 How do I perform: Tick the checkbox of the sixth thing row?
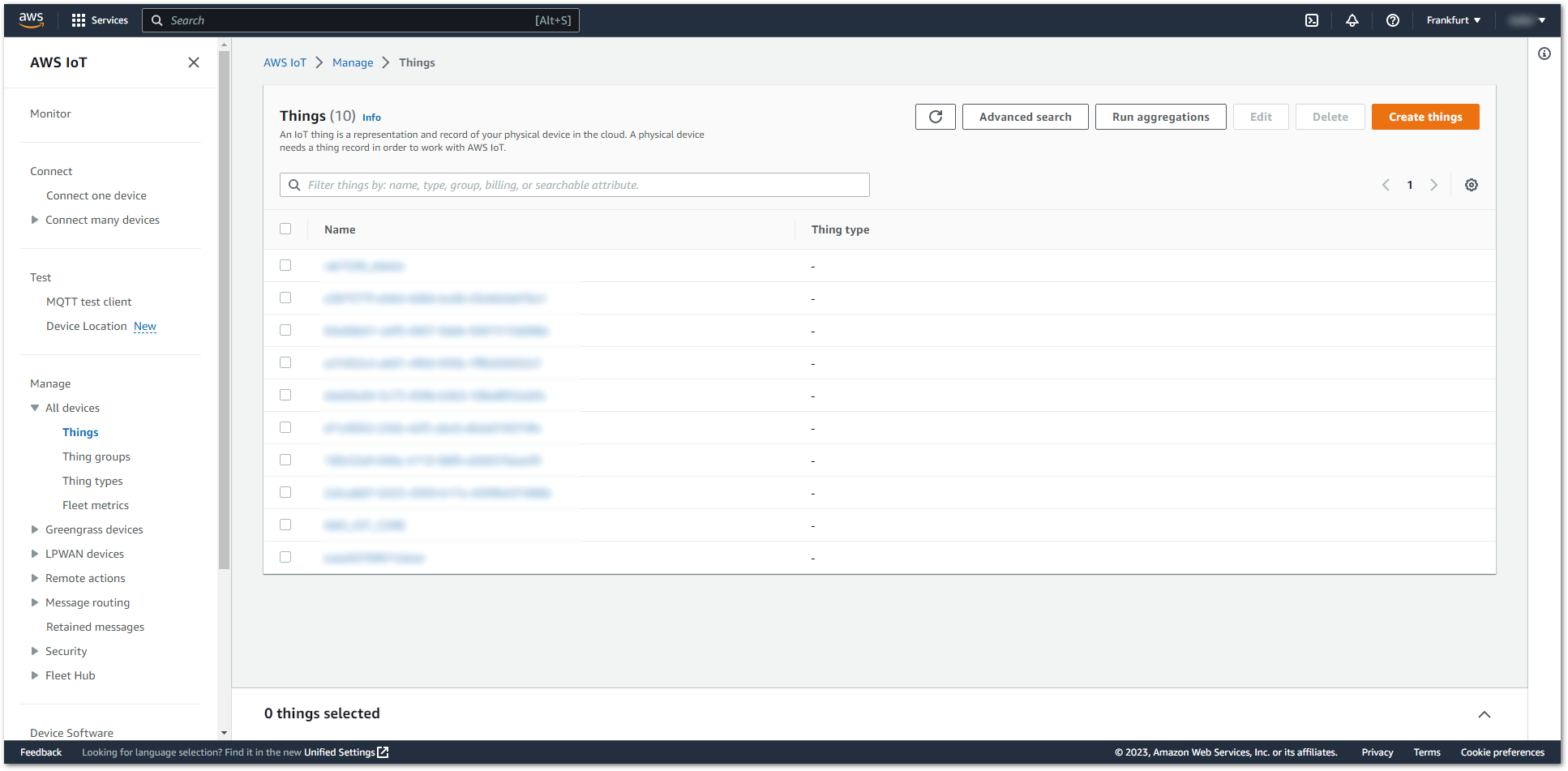click(285, 427)
